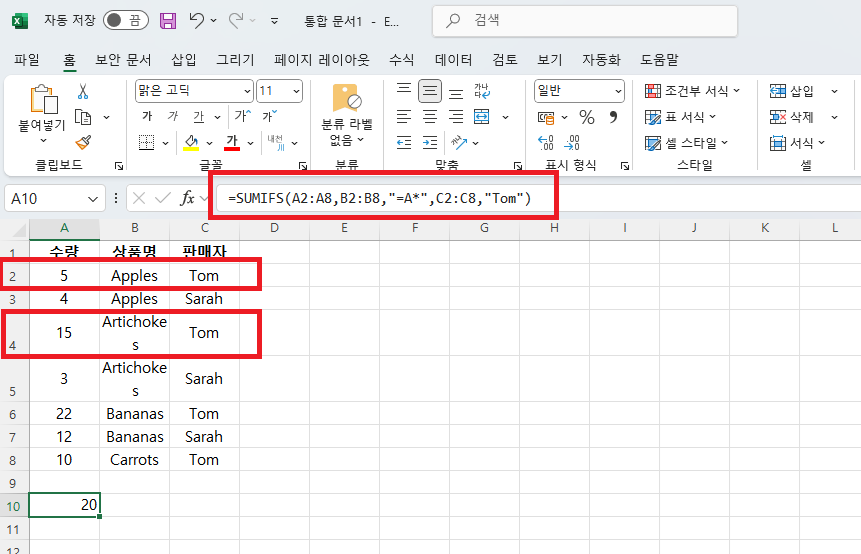861x554 pixels.
Task: Open font settings dialog launcher
Action: tap(302, 166)
